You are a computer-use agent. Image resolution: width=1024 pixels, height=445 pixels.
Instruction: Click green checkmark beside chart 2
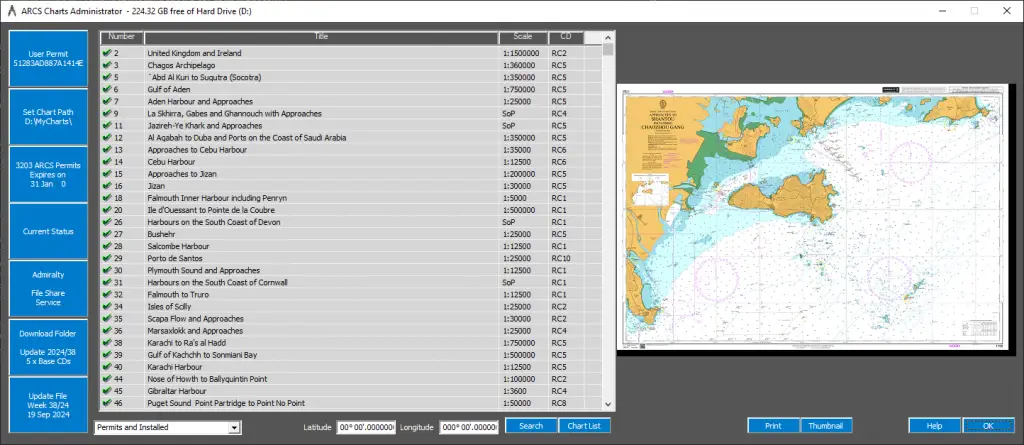[x=107, y=53]
